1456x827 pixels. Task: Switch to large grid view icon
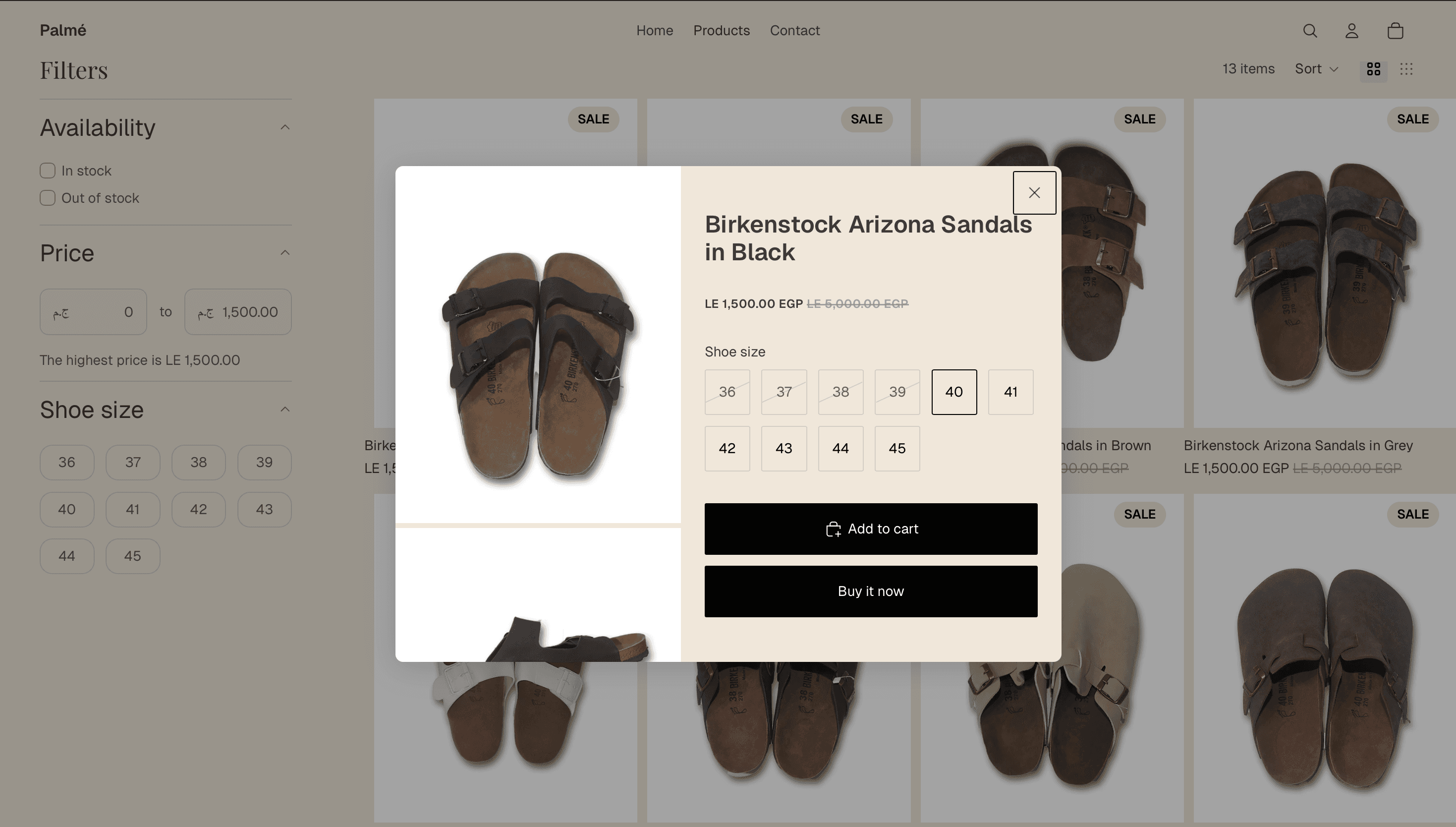point(1373,69)
